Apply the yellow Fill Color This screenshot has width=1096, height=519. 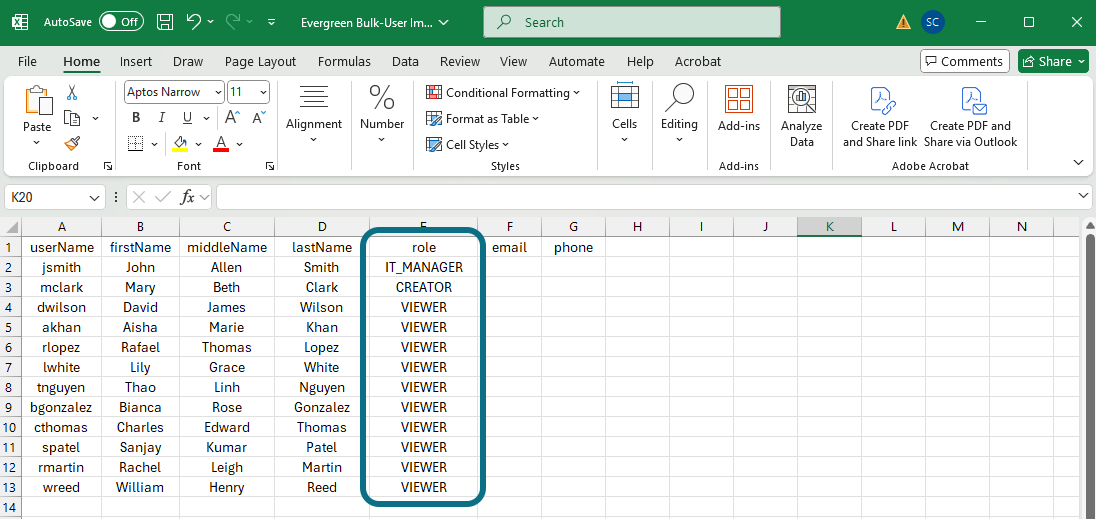(x=180, y=143)
